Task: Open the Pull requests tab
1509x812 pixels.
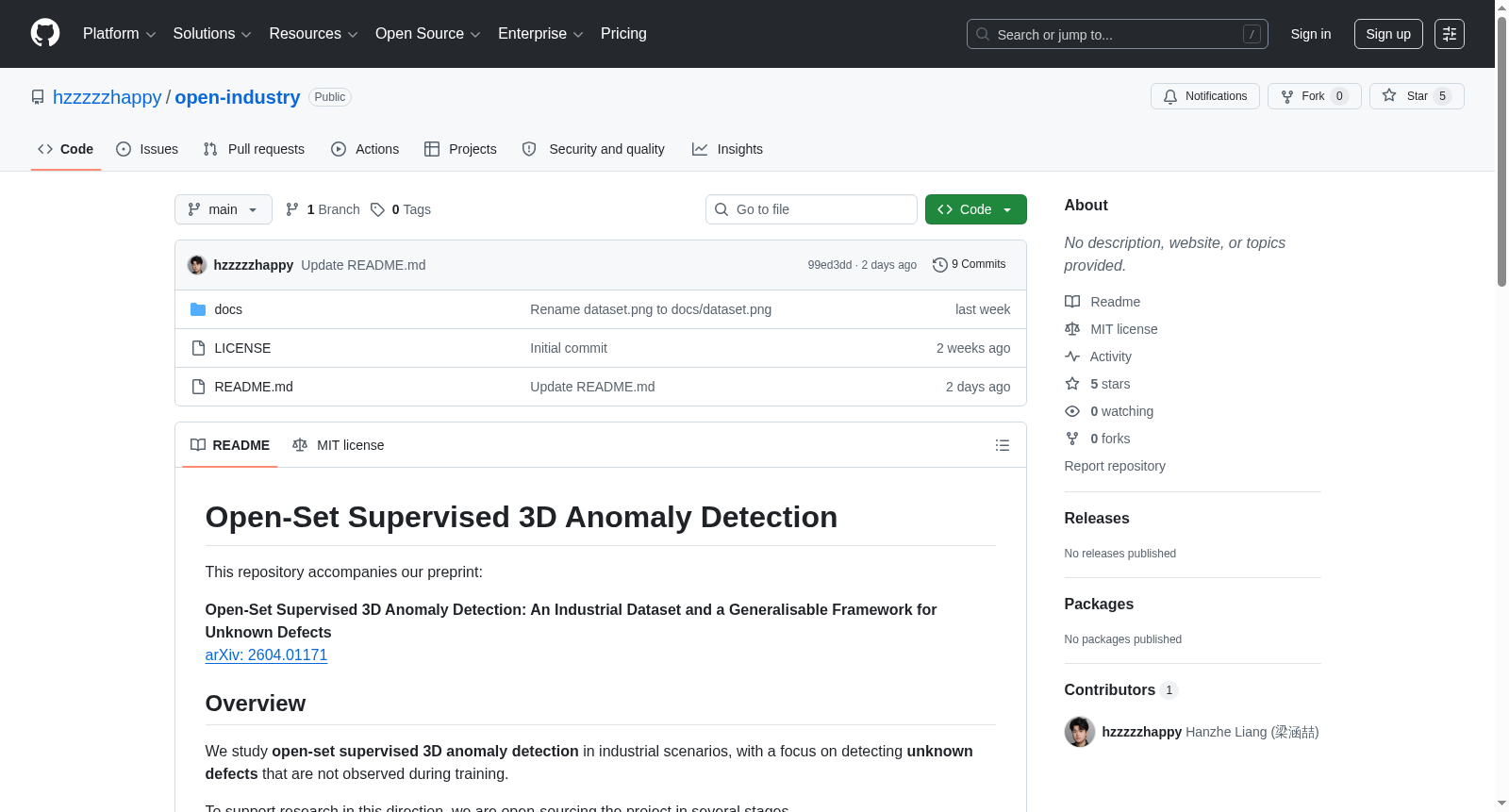Action: [x=254, y=149]
